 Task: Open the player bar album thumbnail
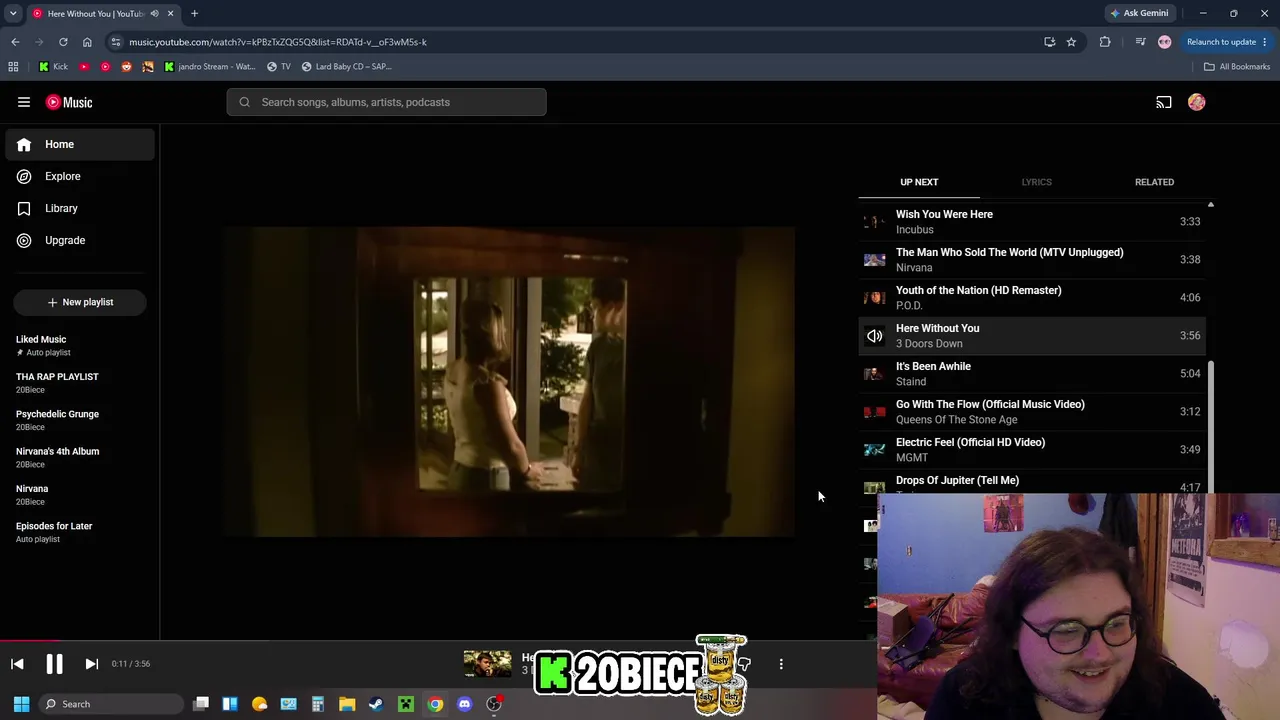point(487,664)
